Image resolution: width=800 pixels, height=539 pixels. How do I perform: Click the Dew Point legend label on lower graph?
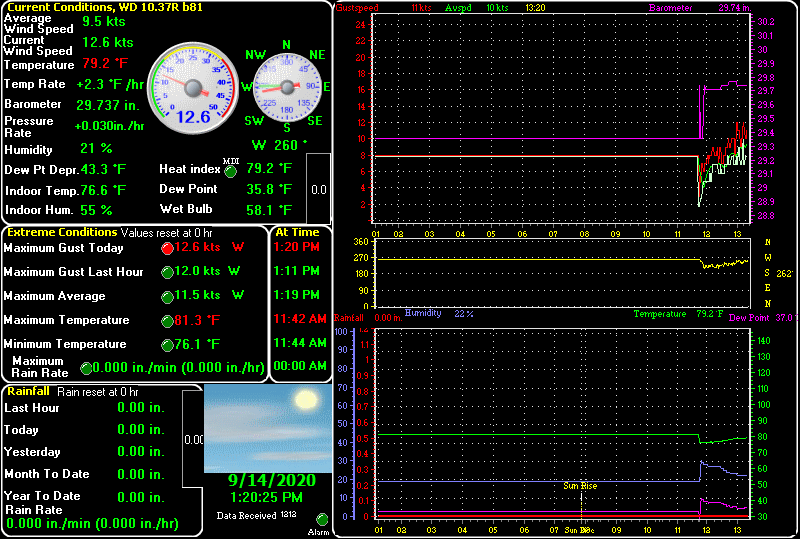tap(748, 317)
